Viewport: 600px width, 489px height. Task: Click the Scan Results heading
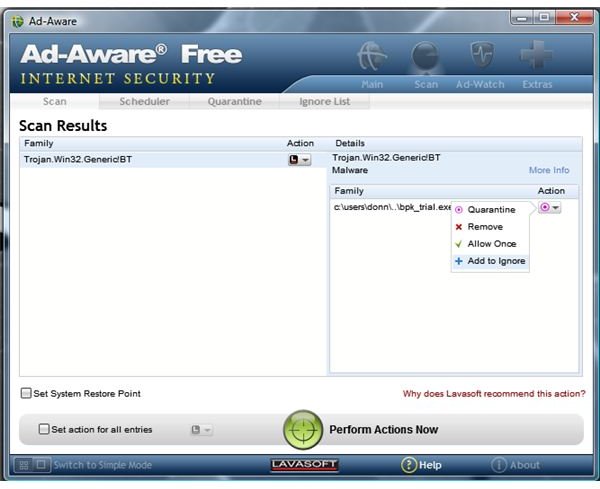pos(63,126)
